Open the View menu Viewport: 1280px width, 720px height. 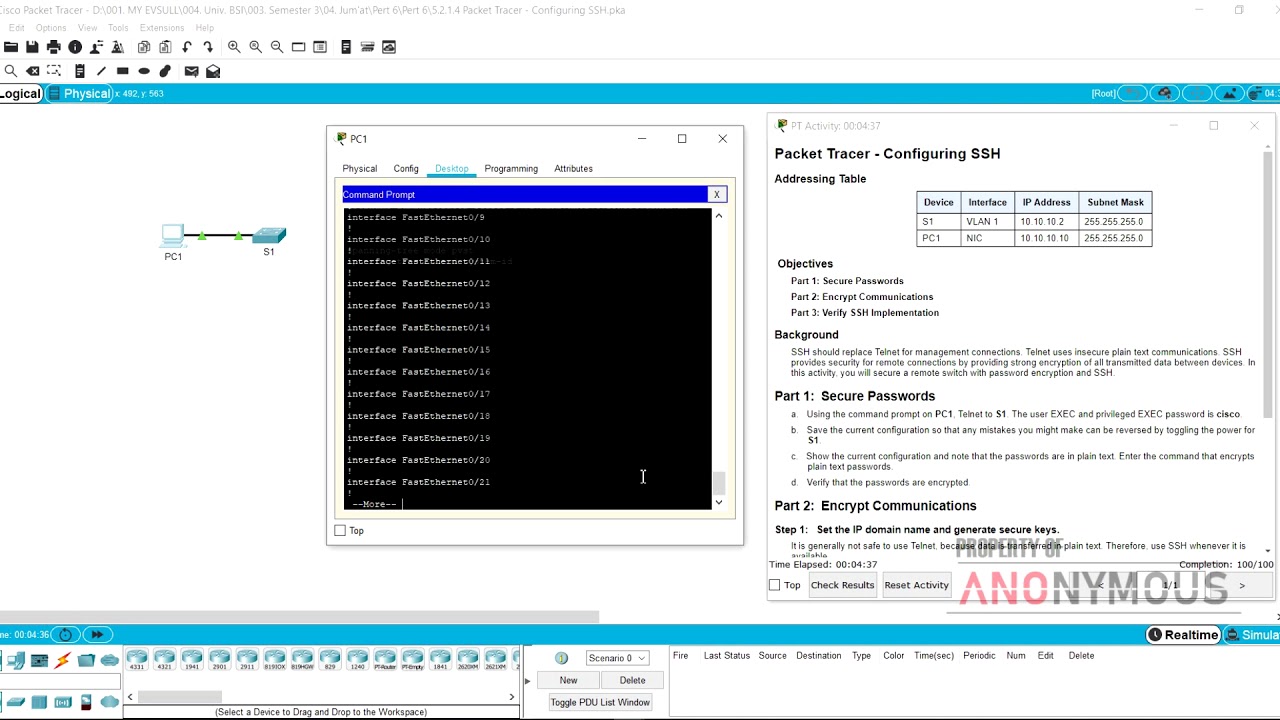click(x=87, y=27)
